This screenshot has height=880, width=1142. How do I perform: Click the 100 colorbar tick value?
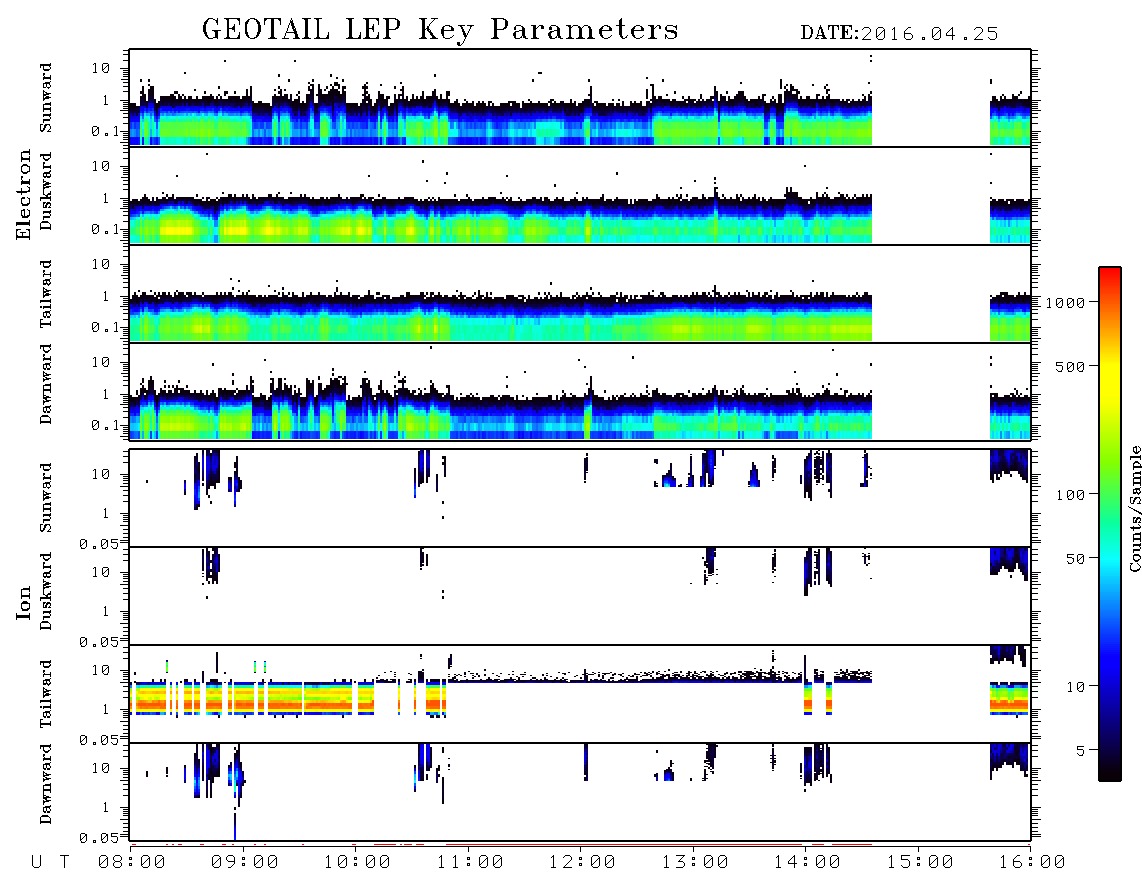pos(1070,495)
